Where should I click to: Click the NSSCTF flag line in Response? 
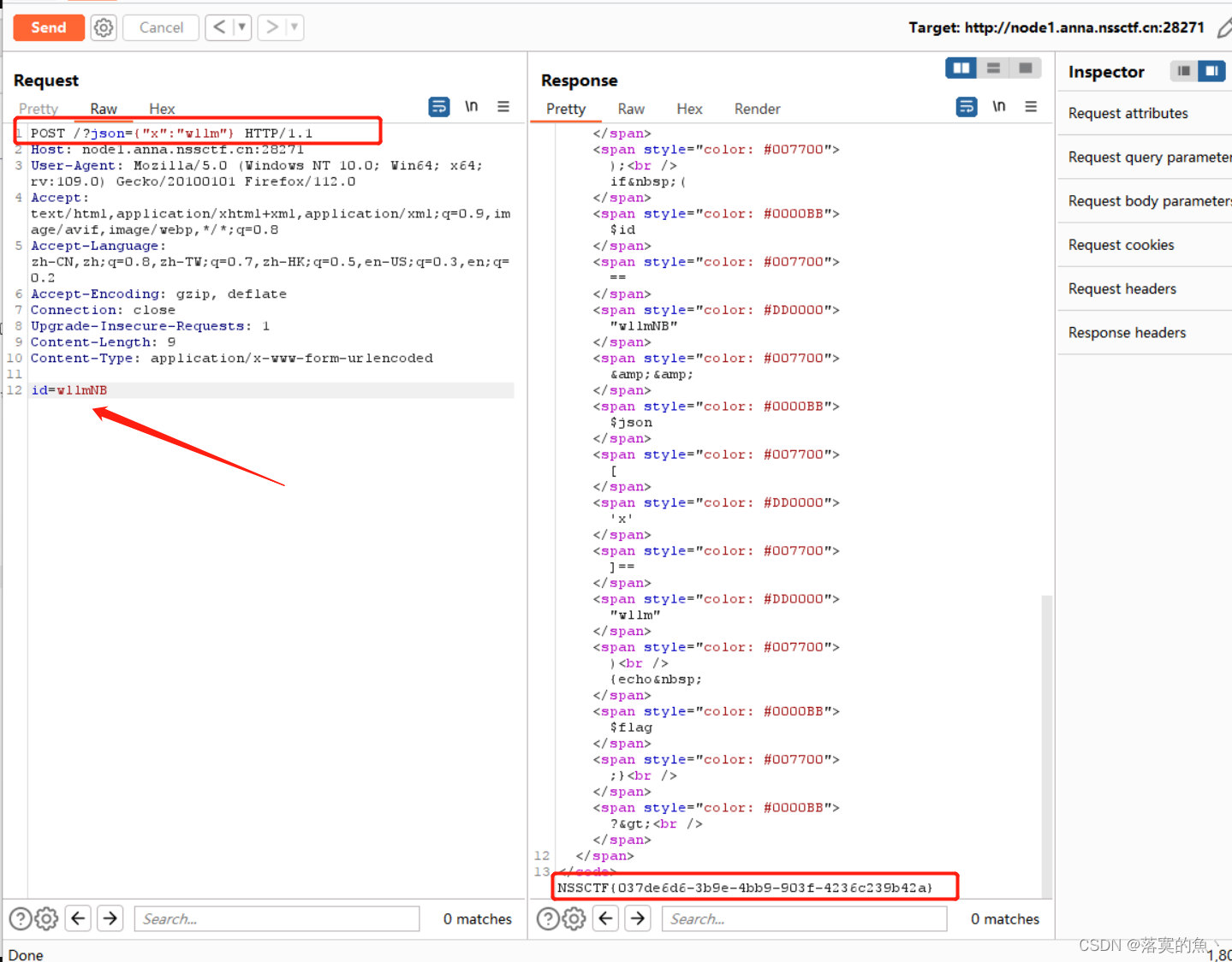745,888
